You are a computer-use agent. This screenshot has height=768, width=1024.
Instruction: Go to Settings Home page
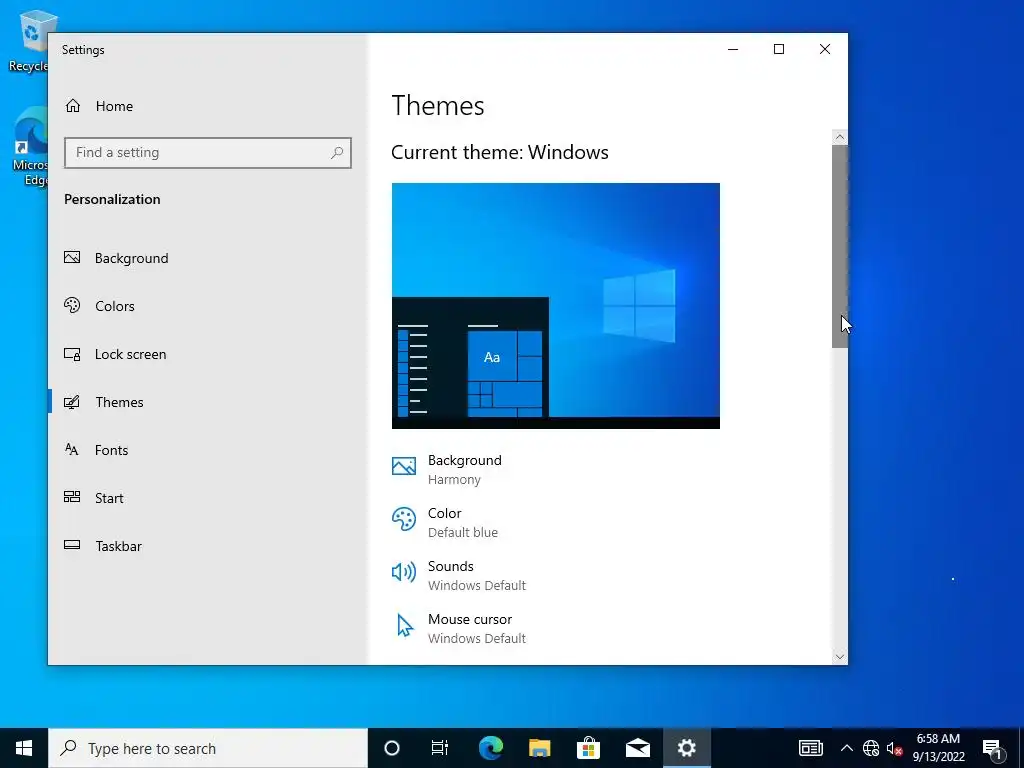pyautogui.click(x=99, y=106)
